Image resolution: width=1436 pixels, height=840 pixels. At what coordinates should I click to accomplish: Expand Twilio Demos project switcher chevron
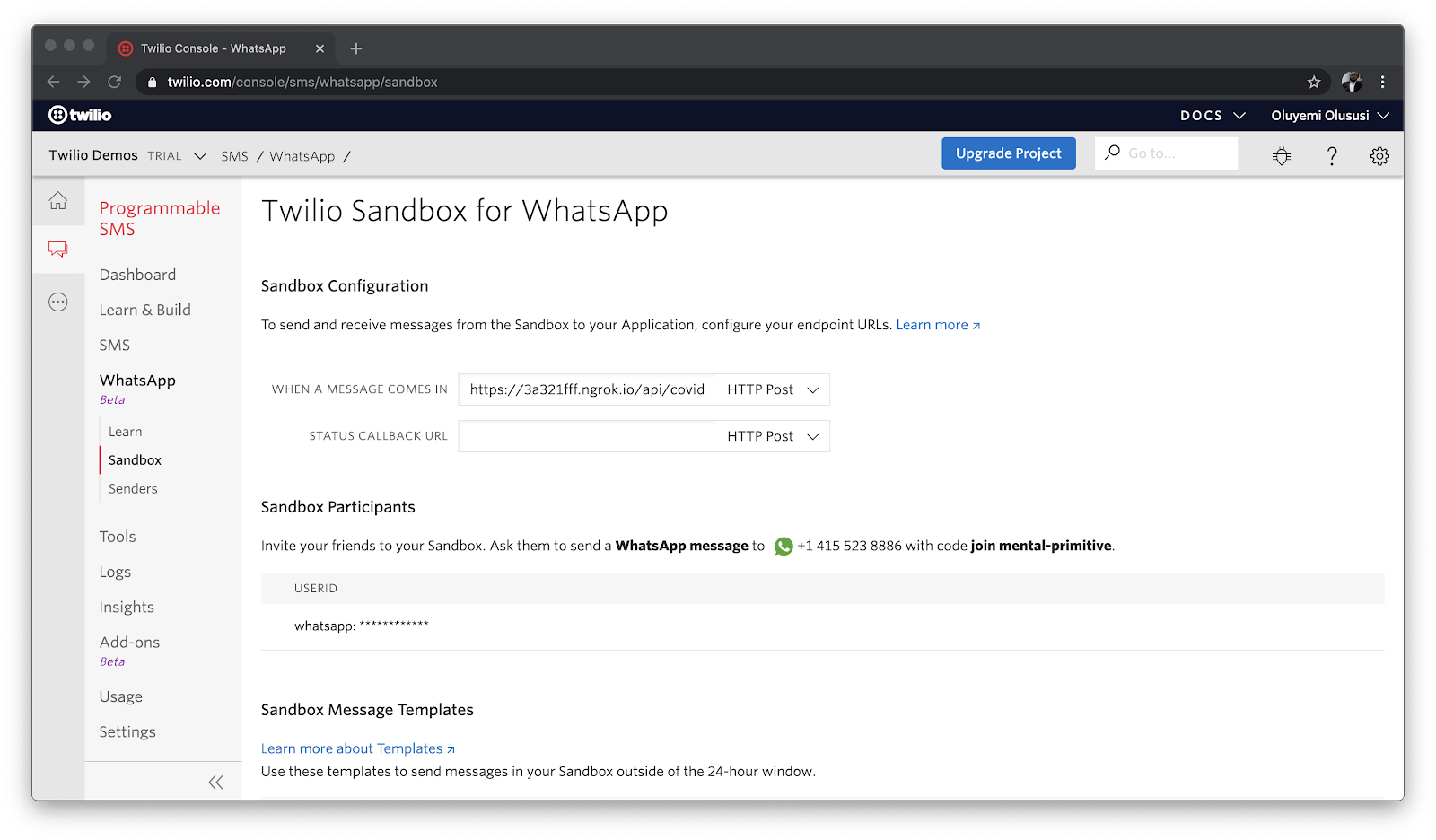(199, 156)
